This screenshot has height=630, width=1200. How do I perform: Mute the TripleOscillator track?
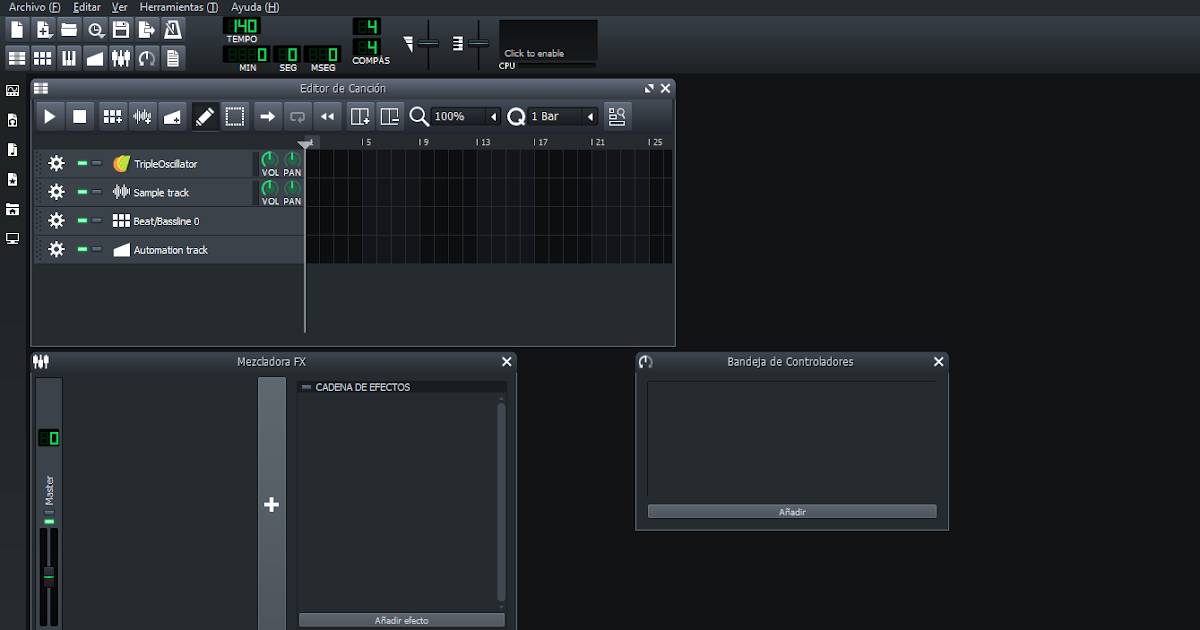pyautogui.click(x=84, y=163)
